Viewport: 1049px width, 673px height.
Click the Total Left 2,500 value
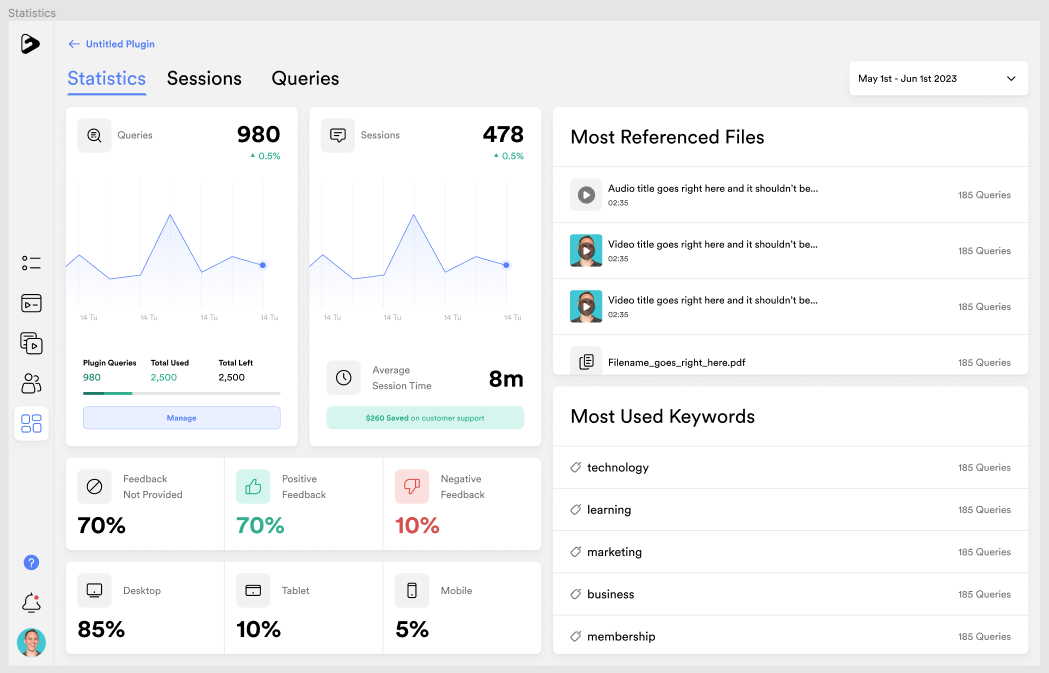click(231, 377)
